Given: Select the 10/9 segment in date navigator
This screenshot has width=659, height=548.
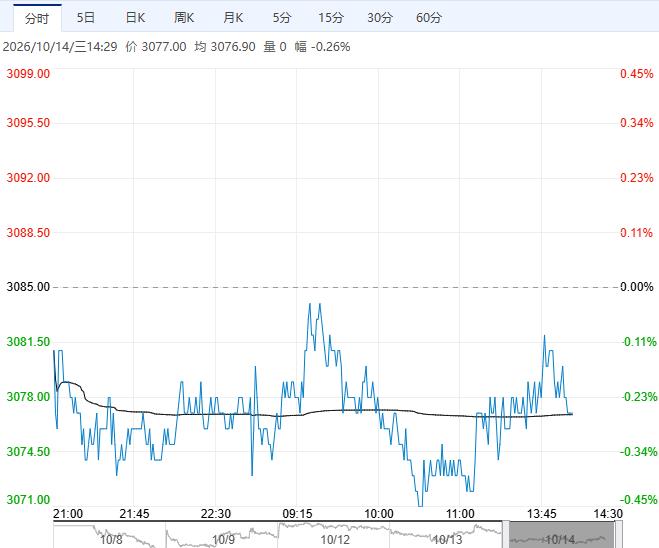Looking at the screenshot, I should [x=222, y=535].
